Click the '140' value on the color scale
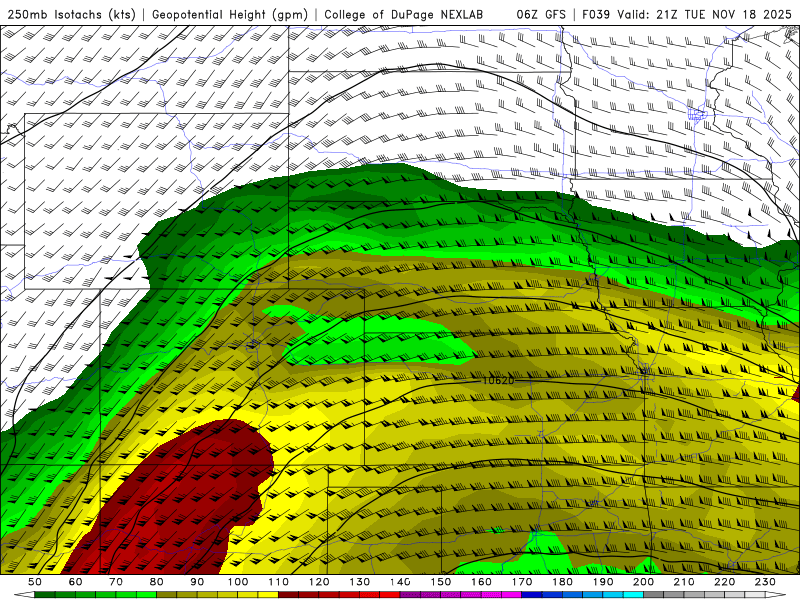800x600 pixels. coord(401,582)
